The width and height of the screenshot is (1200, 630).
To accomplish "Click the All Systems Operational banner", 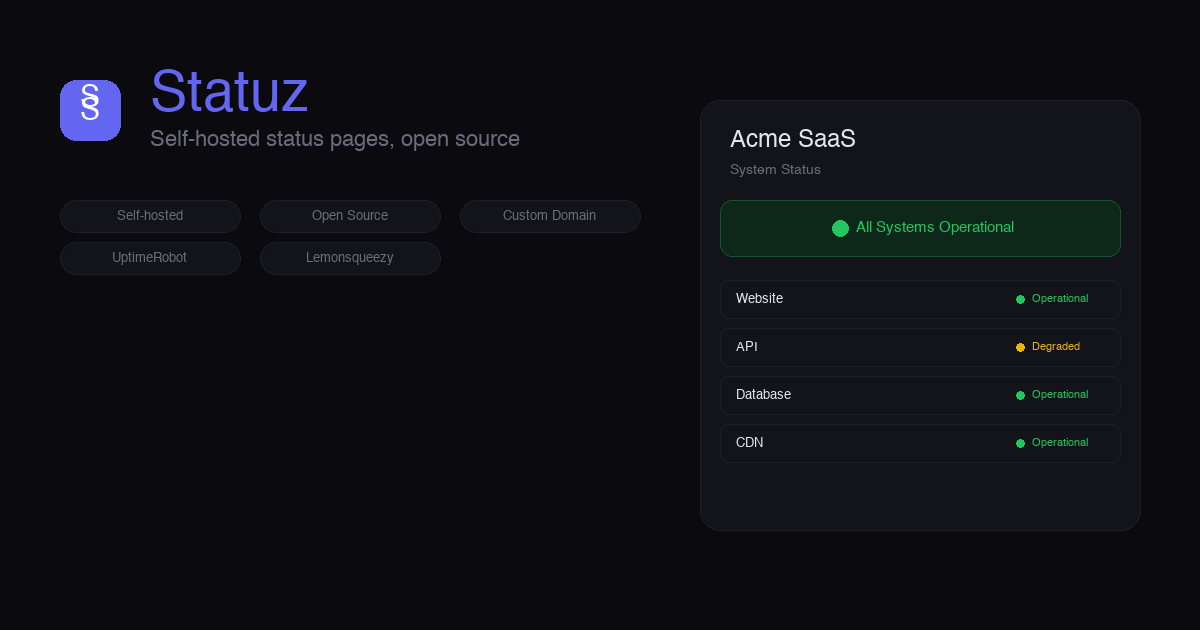I will coord(920,228).
